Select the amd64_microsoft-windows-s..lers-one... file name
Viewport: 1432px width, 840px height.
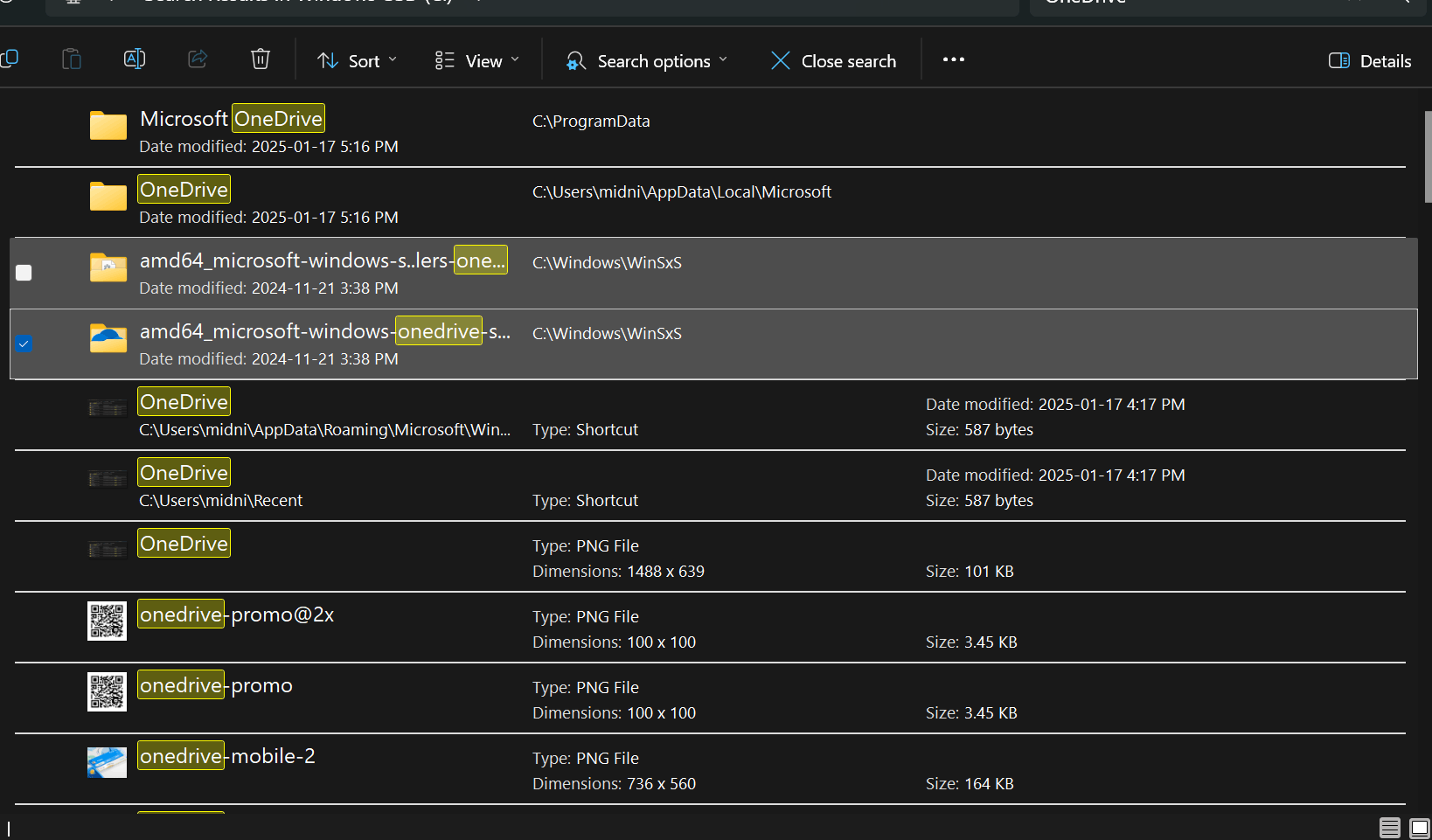(323, 260)
